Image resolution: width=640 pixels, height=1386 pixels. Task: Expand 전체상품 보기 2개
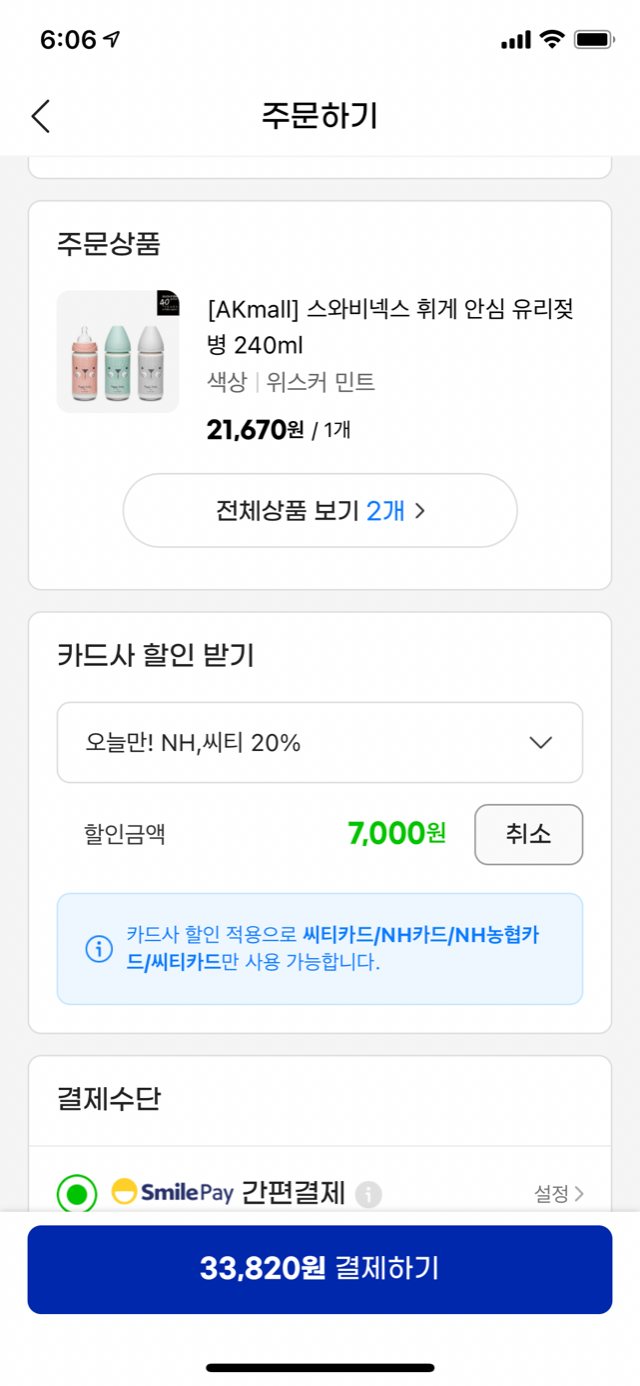click(320, 511)
